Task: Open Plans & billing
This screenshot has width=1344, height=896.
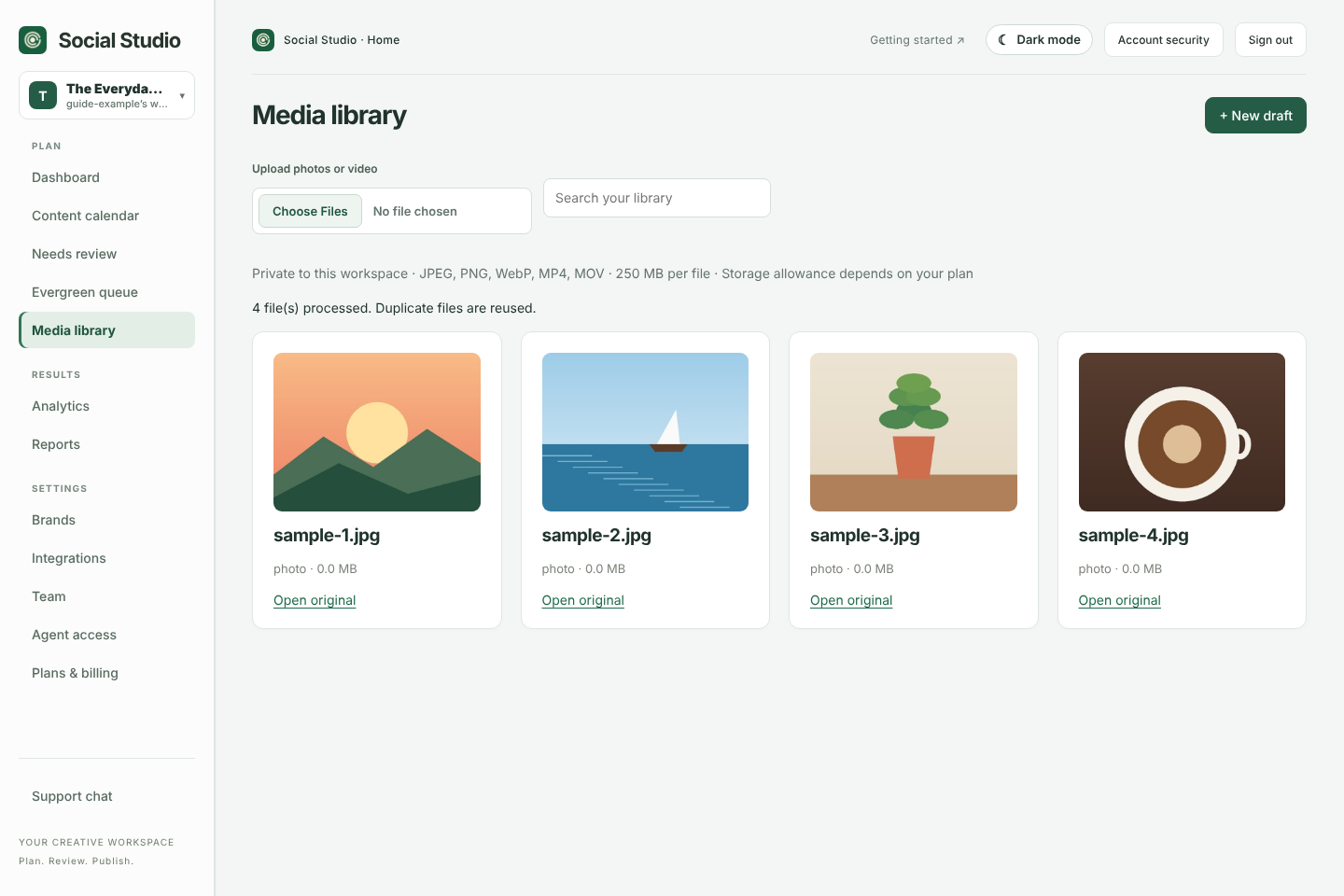Action: [x=106, y=673]
